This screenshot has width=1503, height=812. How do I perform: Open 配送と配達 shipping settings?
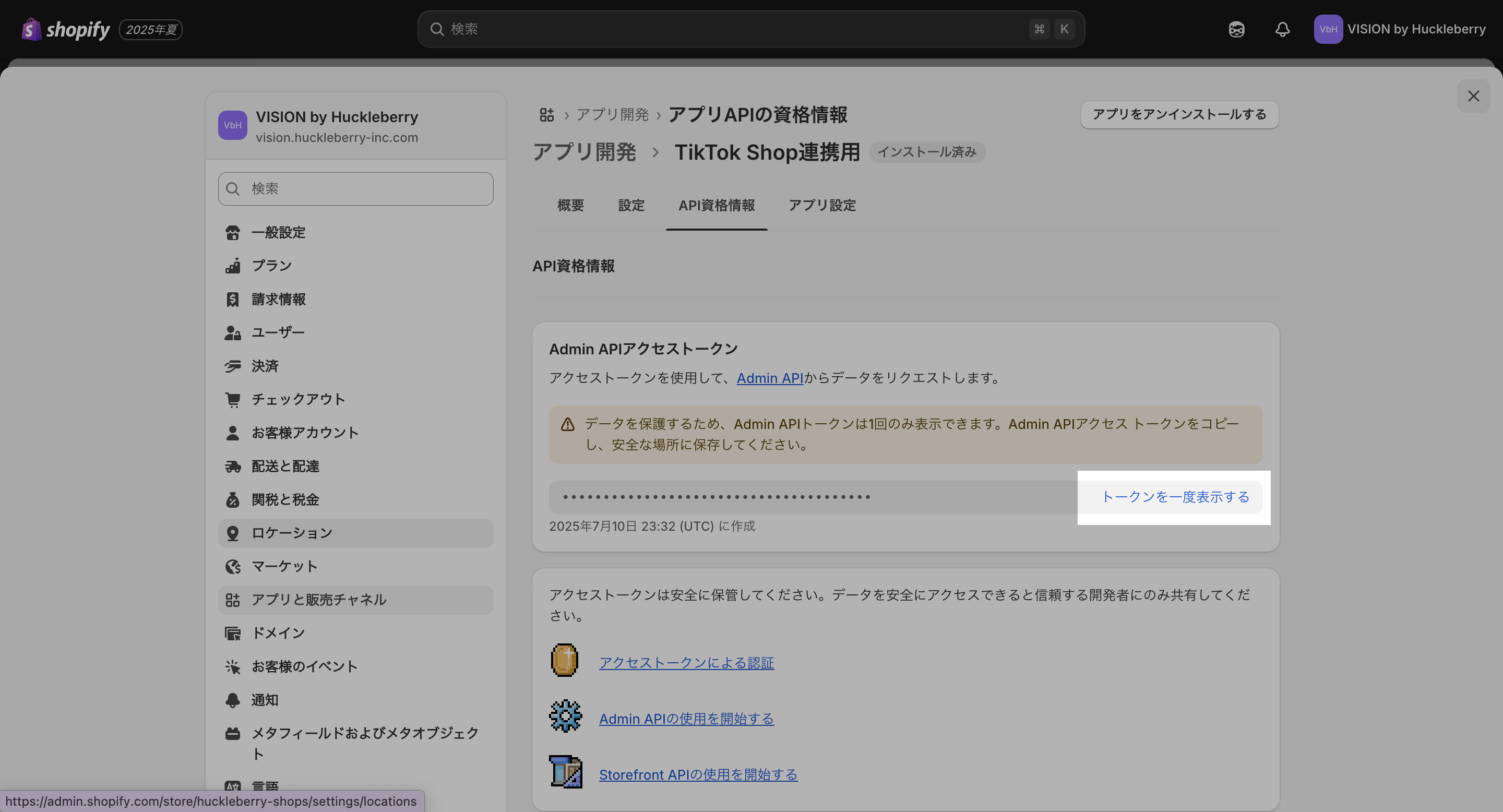click(x=285, y=466)
